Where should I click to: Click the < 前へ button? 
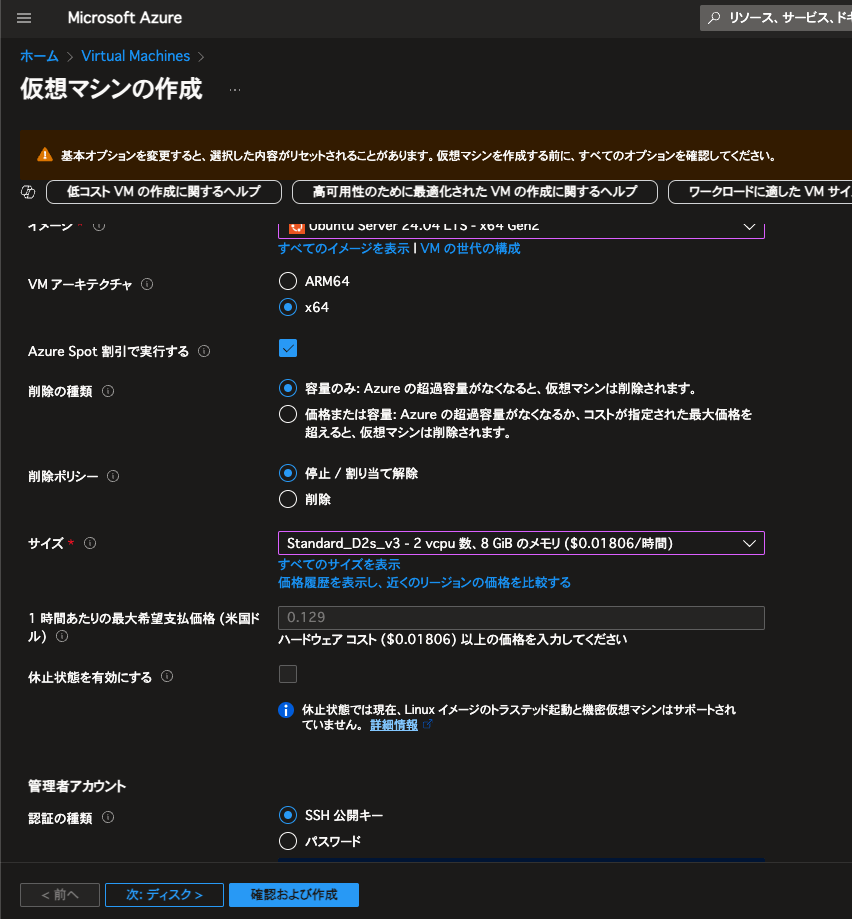60,895
